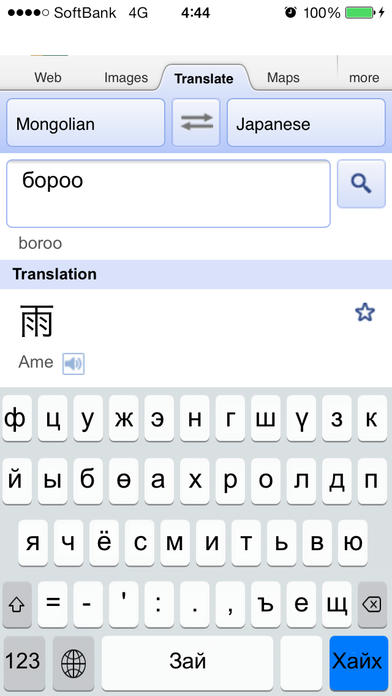Image resolution: width=392 pixels, height=696 pixels.
Task: Switch to the Images tab
Action: tap(126, 78)
